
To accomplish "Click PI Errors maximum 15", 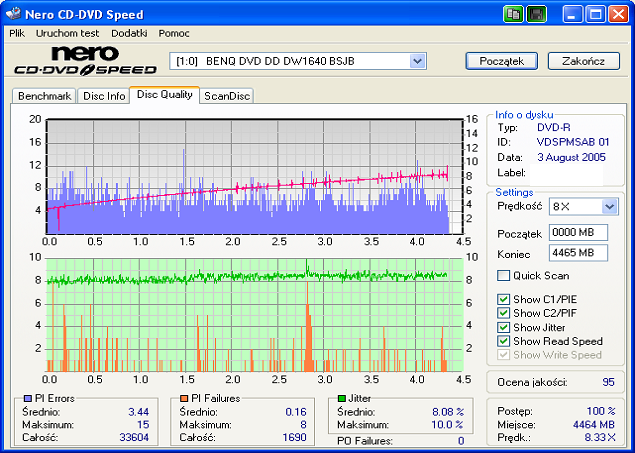I will pyautogui.click(x=143, y=425).
